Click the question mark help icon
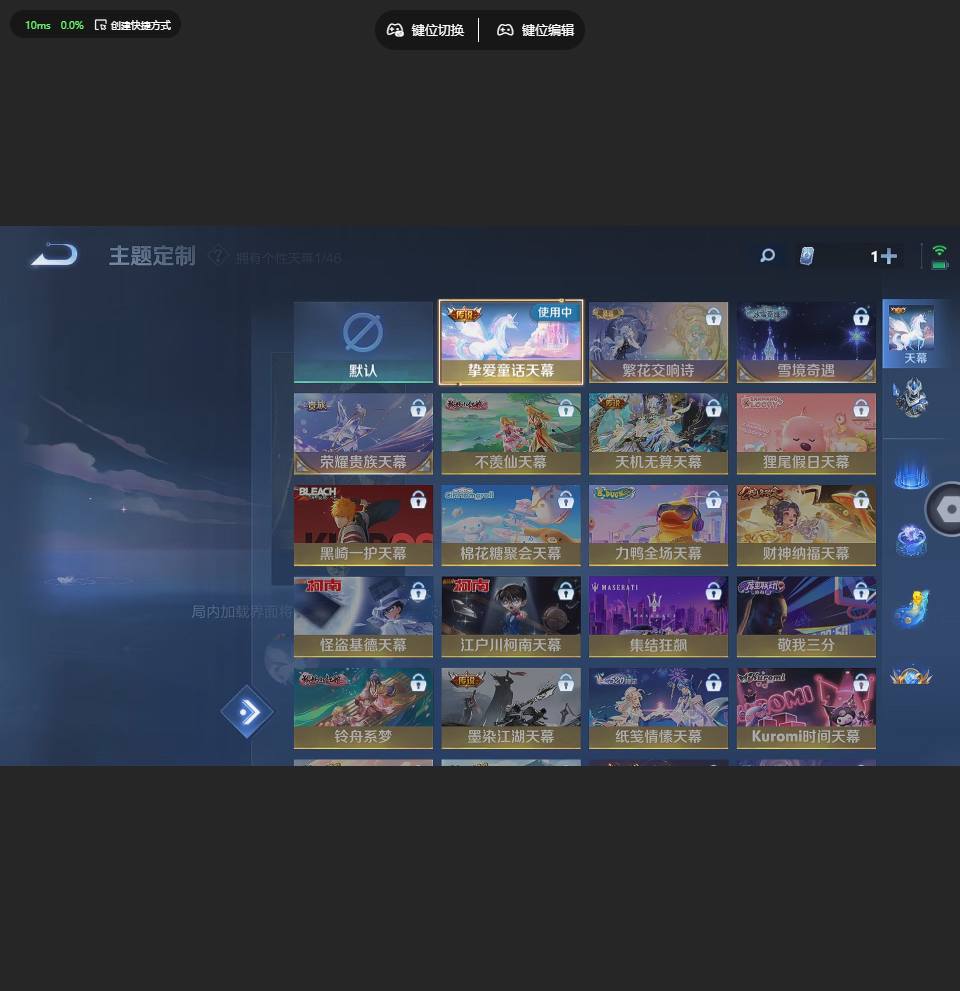960x991 pixels. 218,256
